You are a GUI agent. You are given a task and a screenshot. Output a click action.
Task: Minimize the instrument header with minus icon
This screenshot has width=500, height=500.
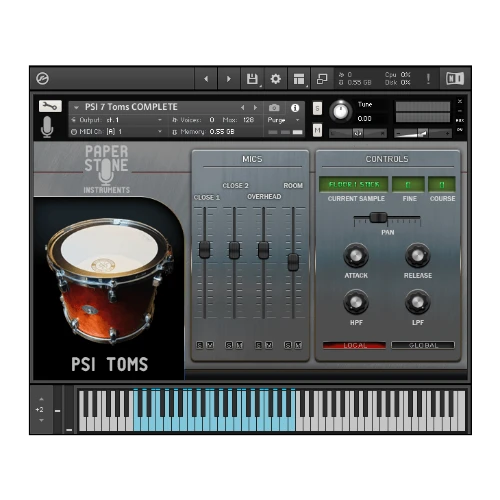[x=460, y=111]
